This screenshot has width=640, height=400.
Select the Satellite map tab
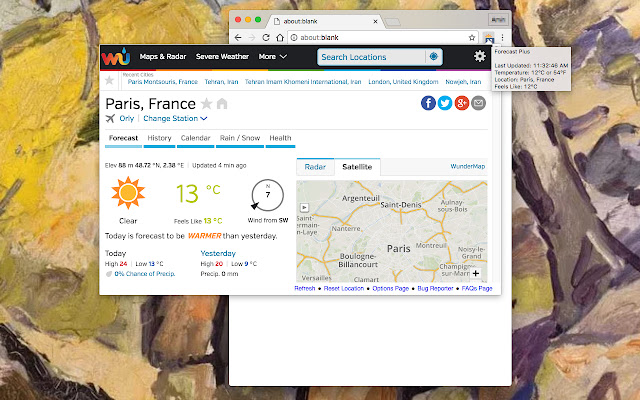357,167
